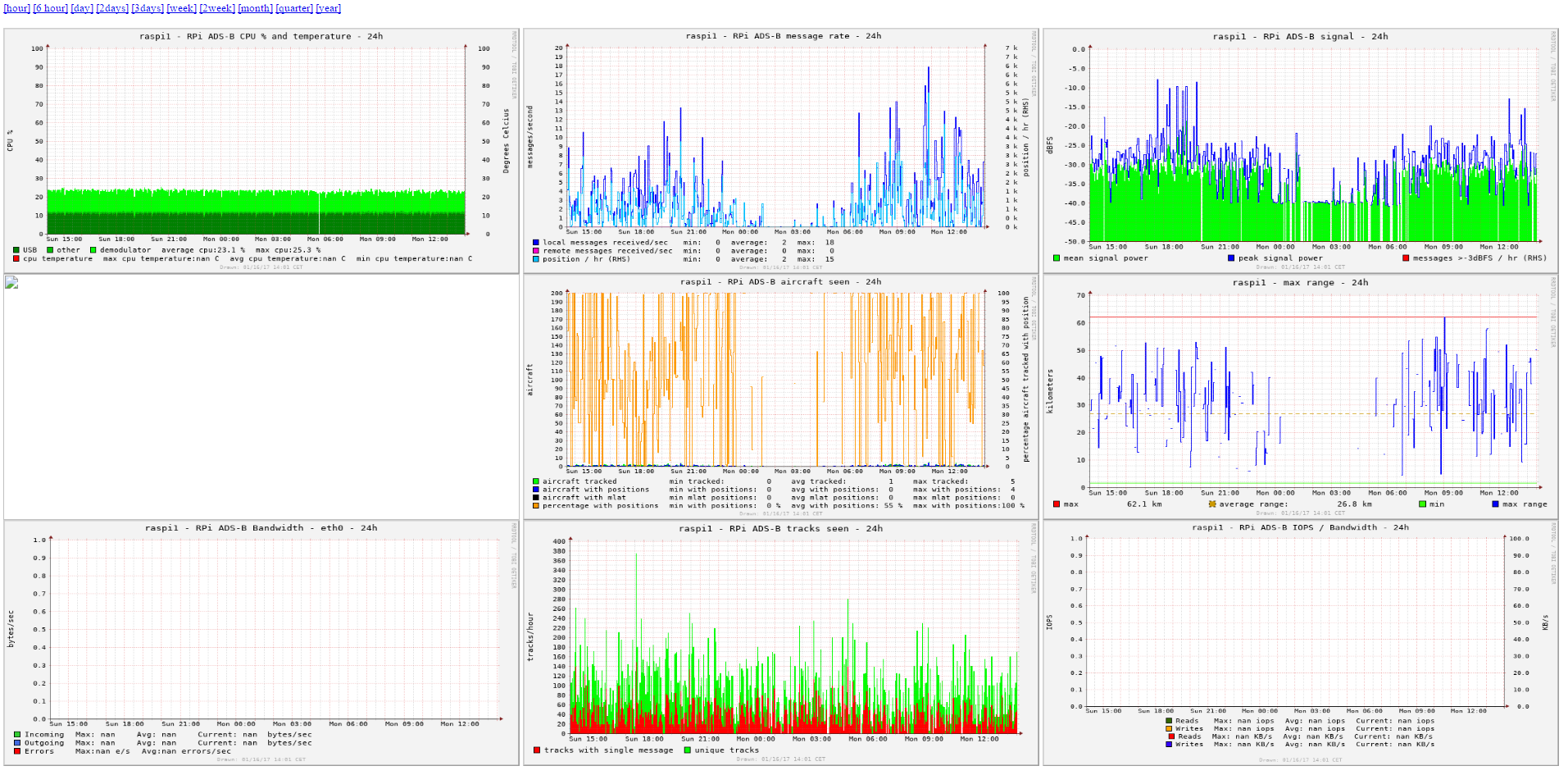This screenshot has height=775, width=1568.
Task: Click the broken image icon placeholder
Action: pos(11,283)
